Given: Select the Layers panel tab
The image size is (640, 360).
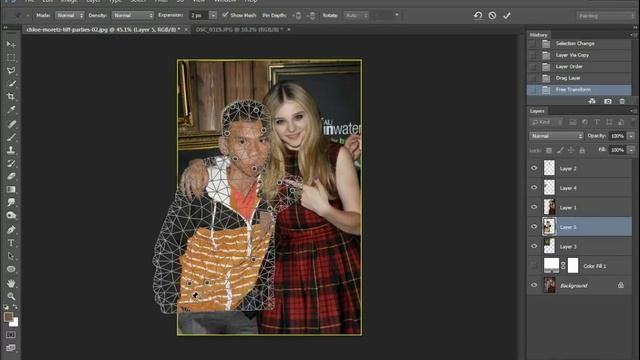Looking at the screenshot, I should coord(537,111).
